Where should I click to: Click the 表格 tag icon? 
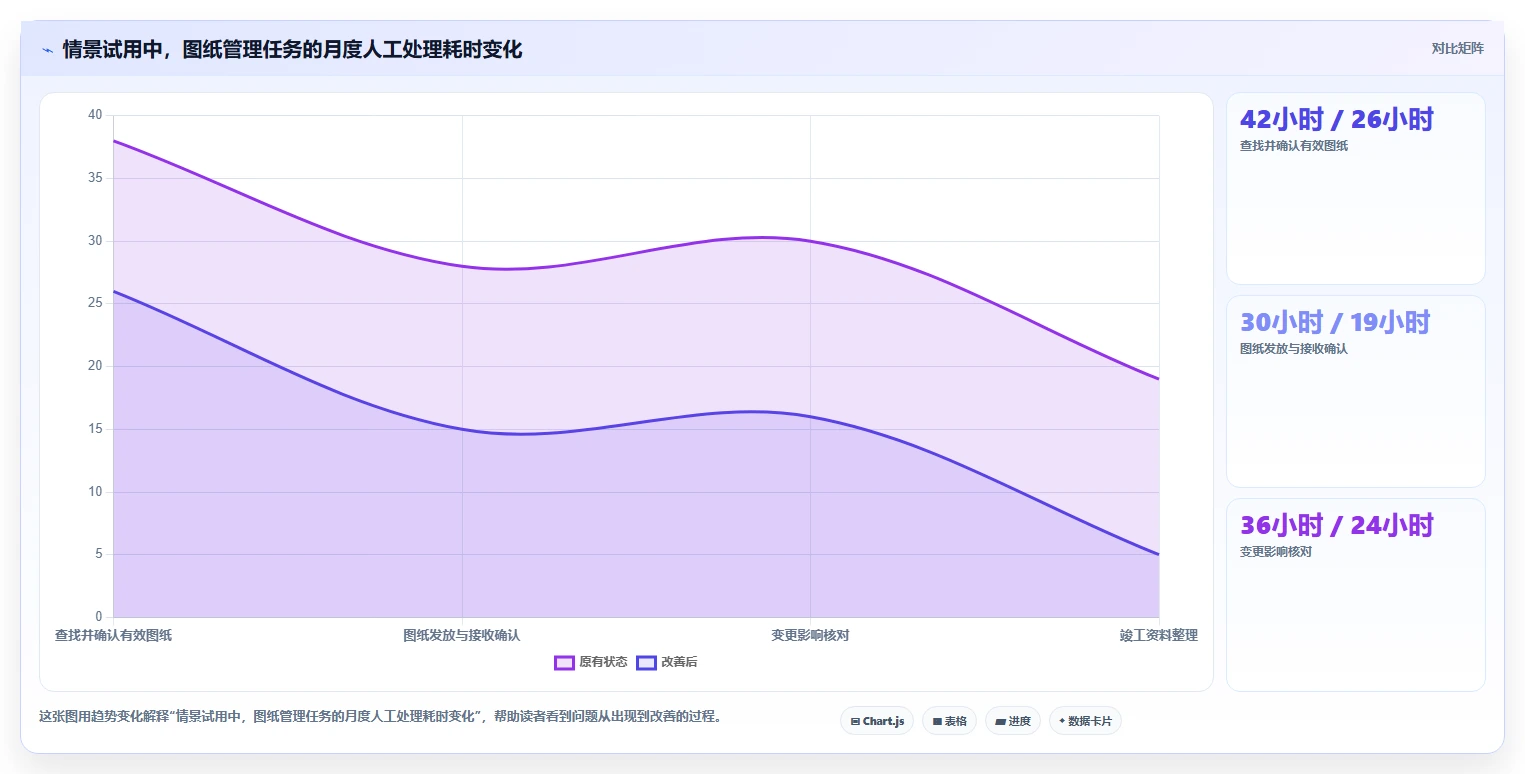pos(937,721)
